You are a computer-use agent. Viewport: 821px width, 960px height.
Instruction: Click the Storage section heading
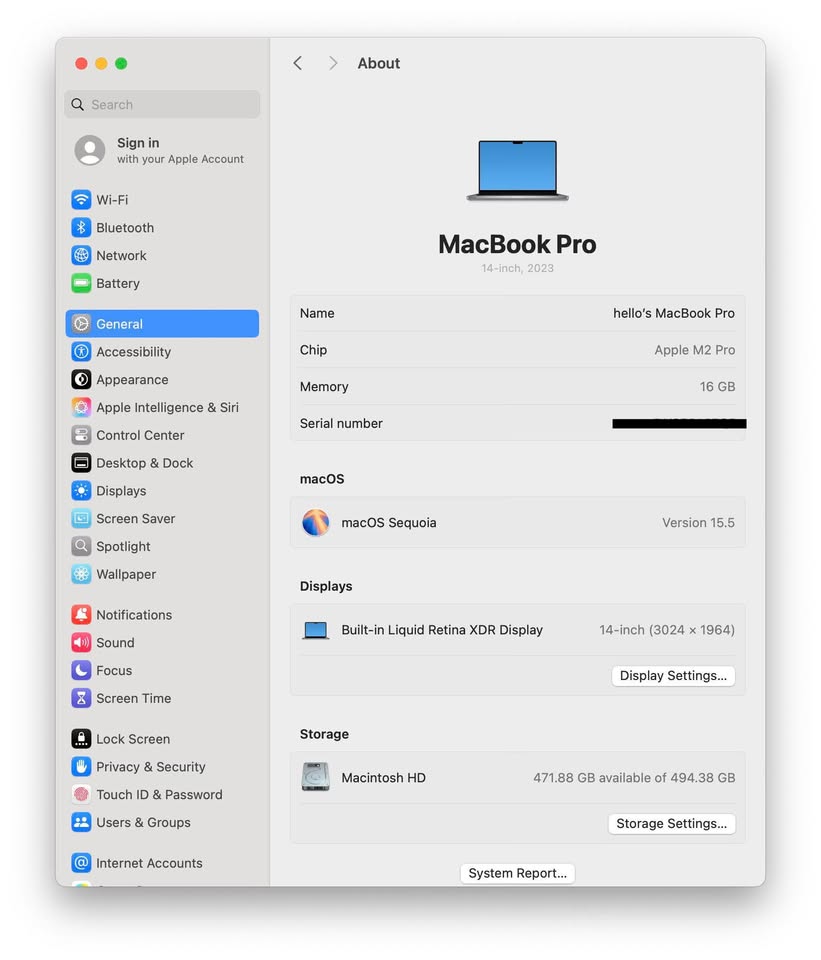coord(324,733)
